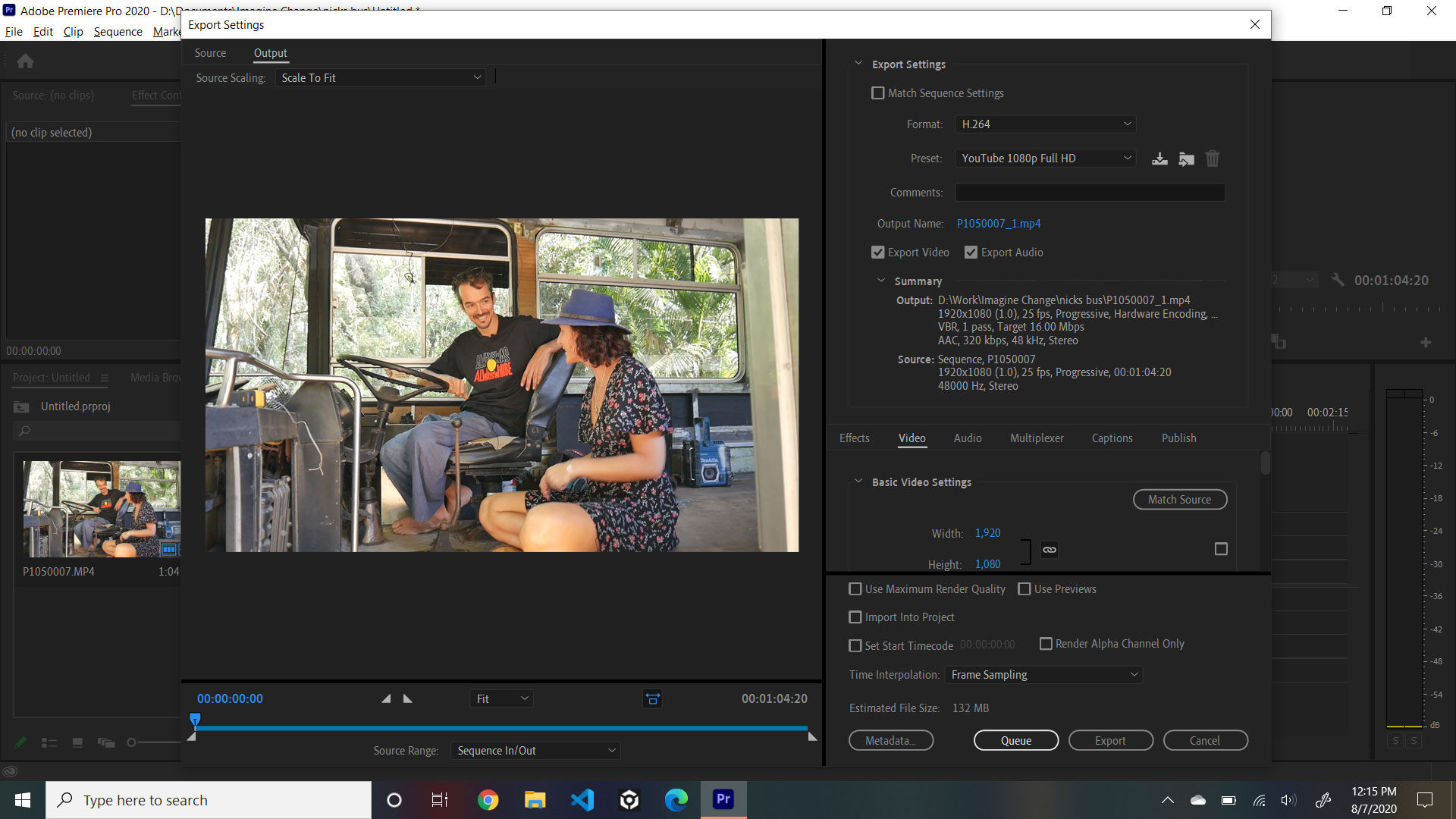Image resolution: width=1456 pixels, height=819 pixels.
Task: Switch Project panel to list view
Action: pos(49,742)
